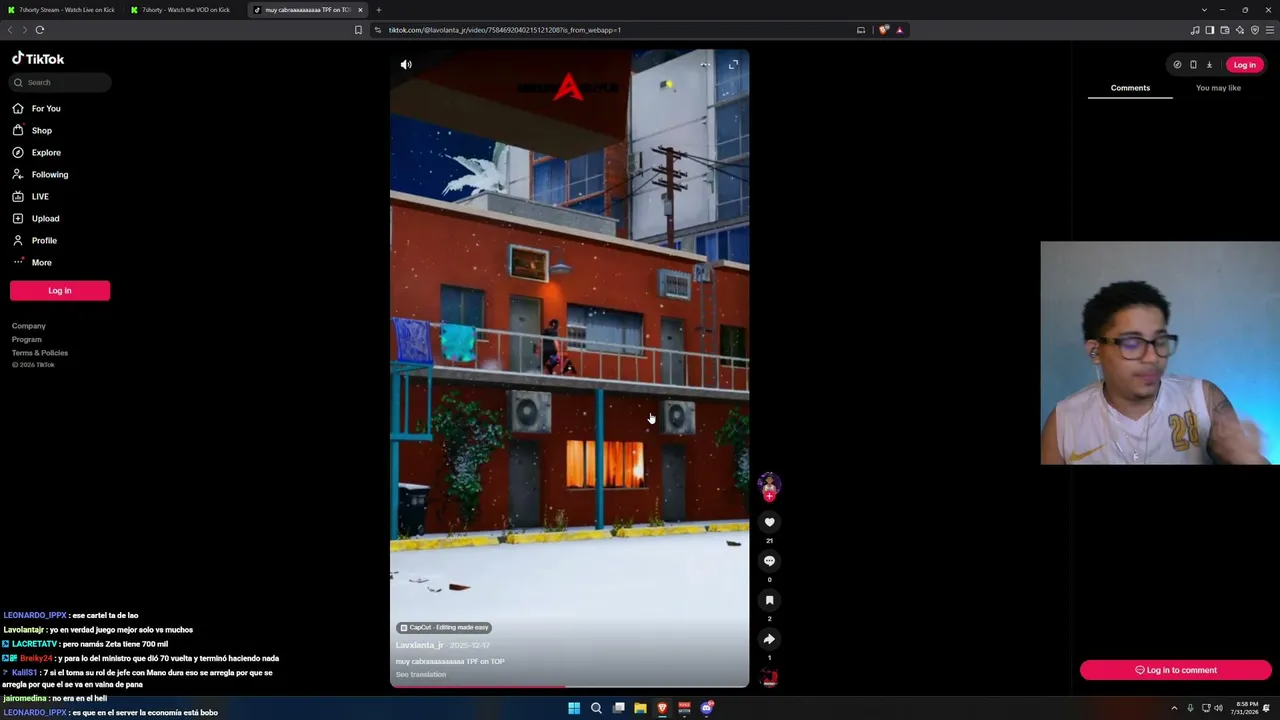1280x720 pixels.
Task: Click the sidebar Log in button
Action: [60, 290]
